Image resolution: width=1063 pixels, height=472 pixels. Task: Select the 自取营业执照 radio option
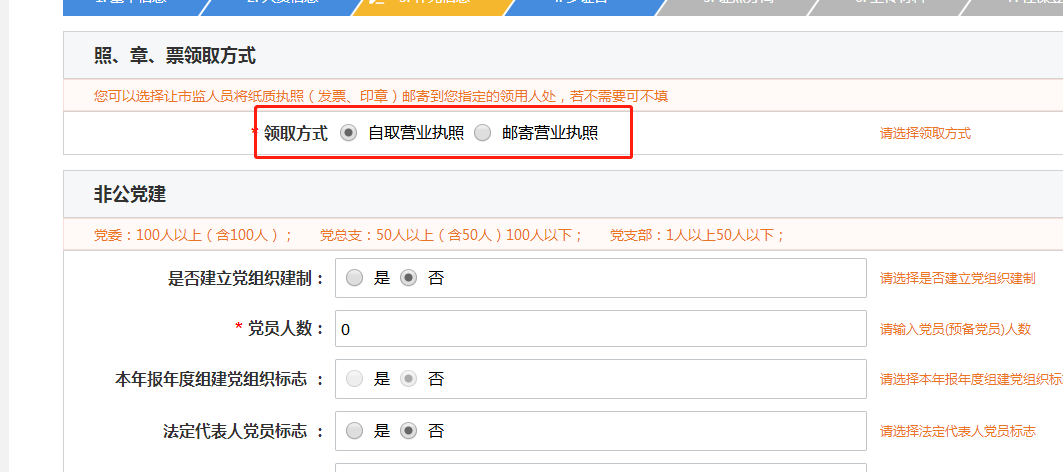coord(349,133)
